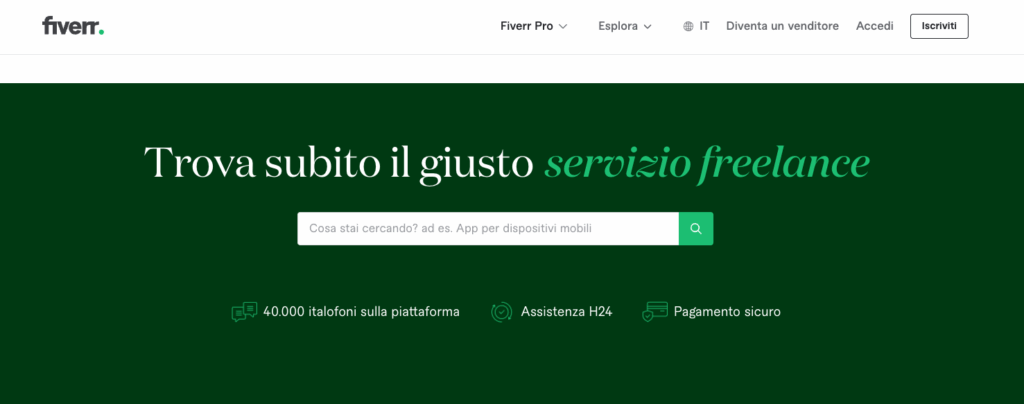Open the Diventa un venditore link
The width and height of the screenshot is (1024, 404).
[x=782, y=26]
